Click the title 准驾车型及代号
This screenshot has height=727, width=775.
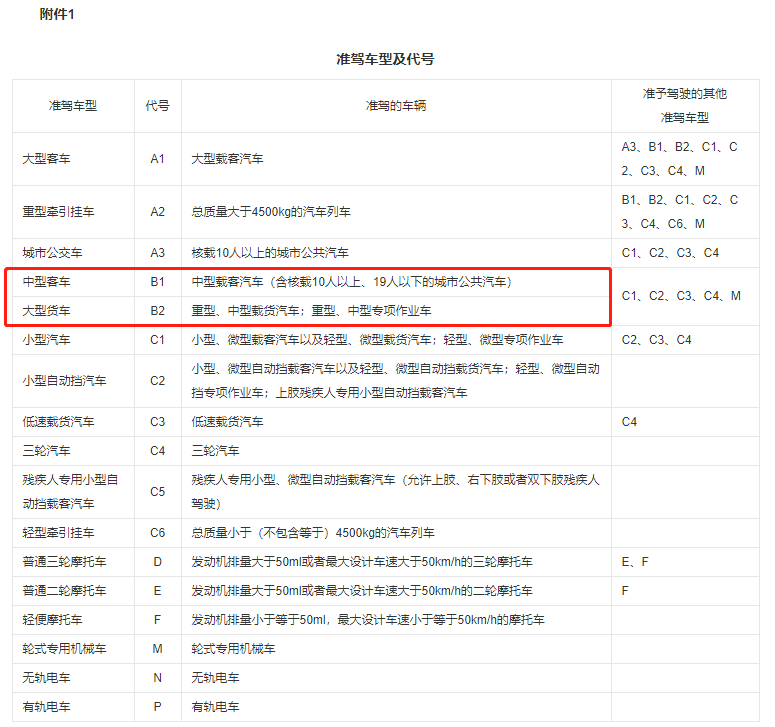tap(385, 59)
